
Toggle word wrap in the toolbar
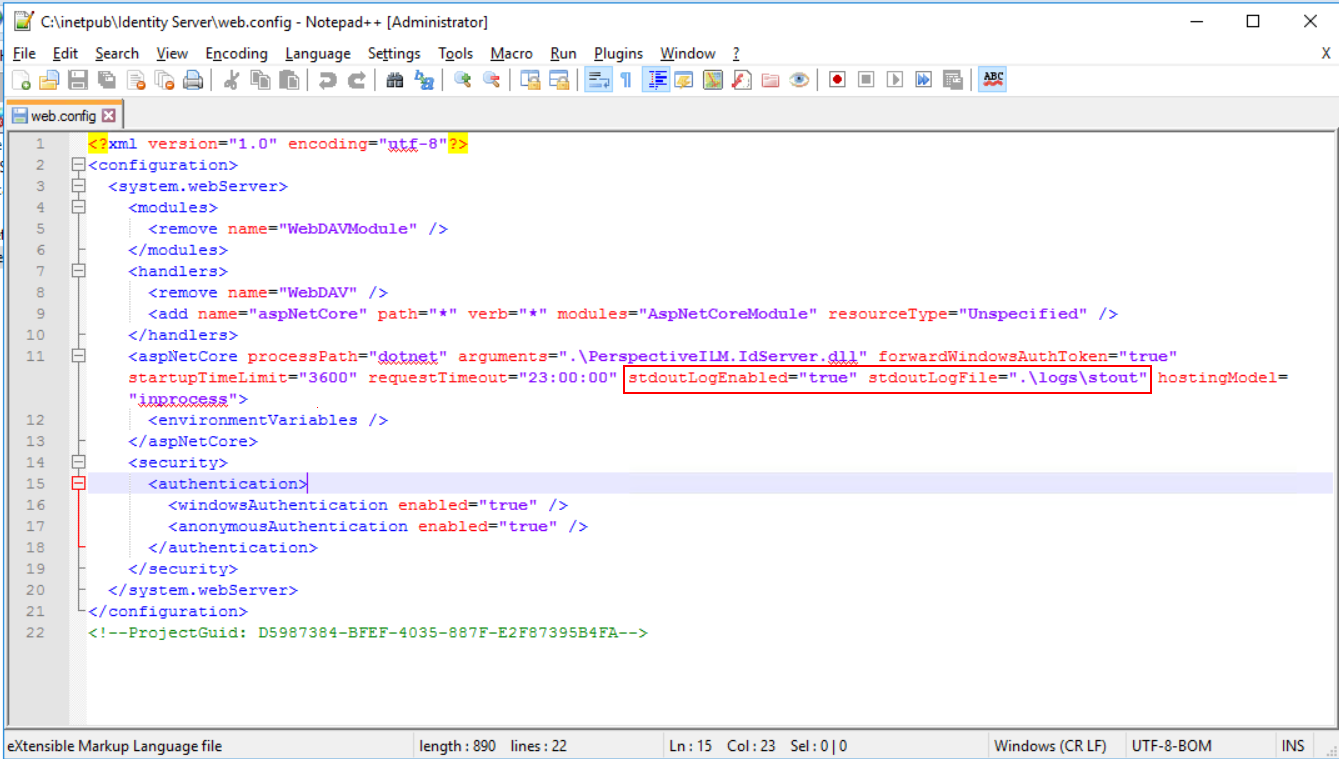point(598,81)
